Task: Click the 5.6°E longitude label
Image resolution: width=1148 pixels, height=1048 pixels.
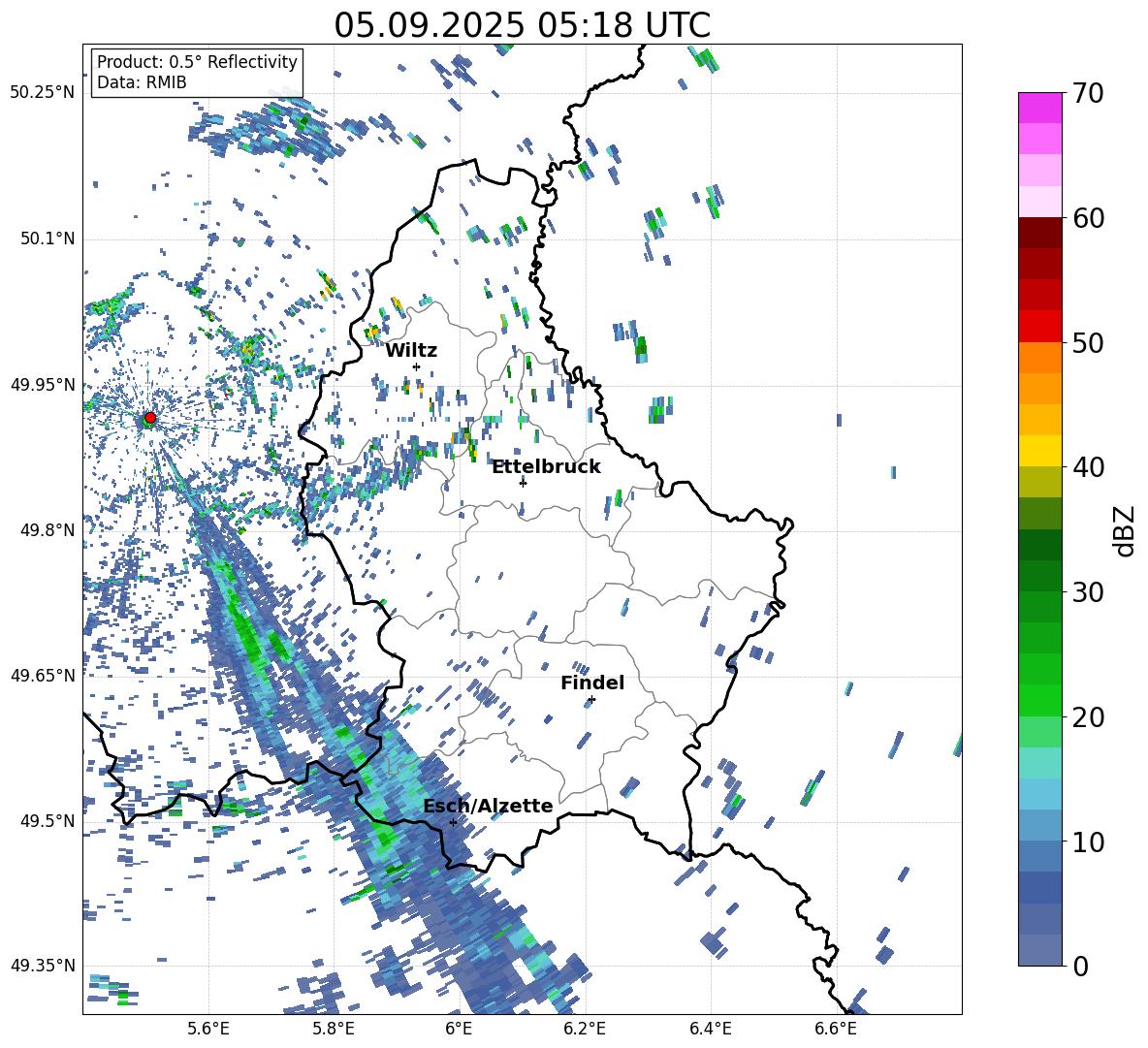Action: click(207, 1030)
